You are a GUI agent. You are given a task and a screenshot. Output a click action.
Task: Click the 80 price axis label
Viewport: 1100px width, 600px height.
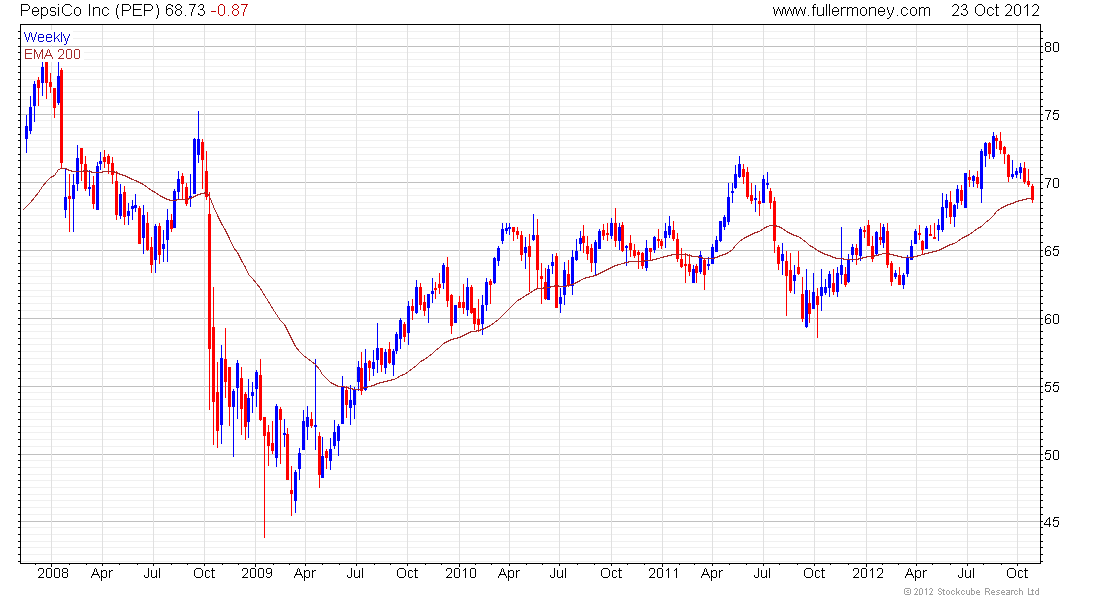1052,47
